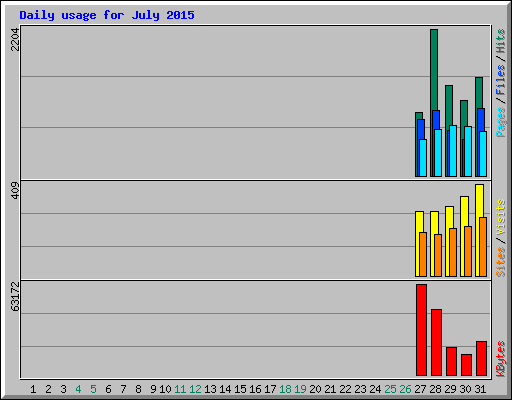This screenshot has width=512, height=400.
Task: Click the Y-axis value 409
Action: [15, 190]
